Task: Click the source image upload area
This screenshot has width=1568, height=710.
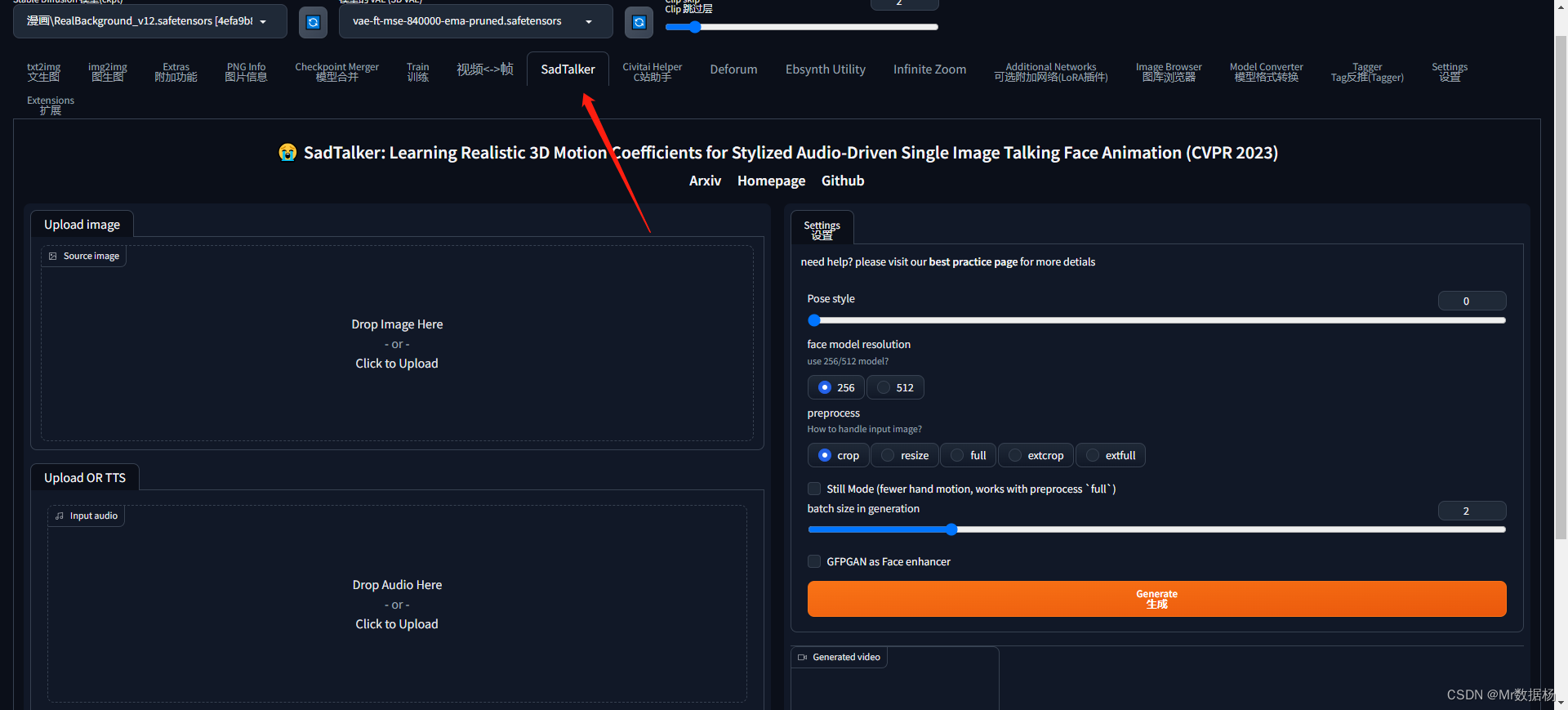Action: pyautogui.click(x=397, y=344)
